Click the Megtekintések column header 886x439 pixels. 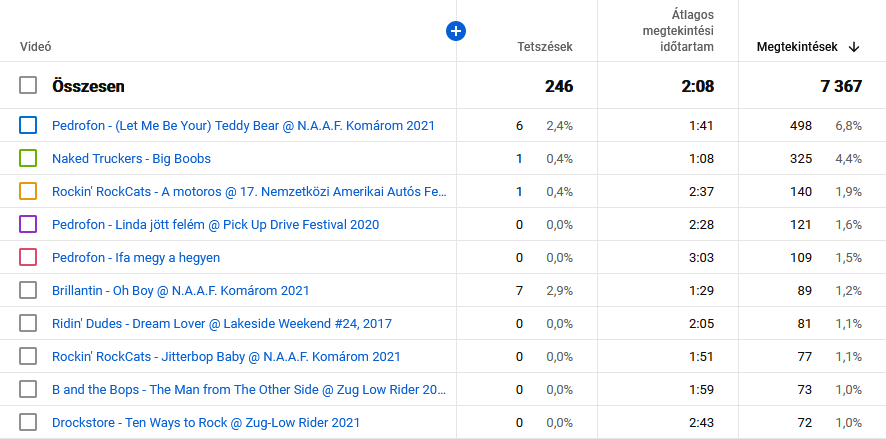pyautogui.click(x=797, y=47)
